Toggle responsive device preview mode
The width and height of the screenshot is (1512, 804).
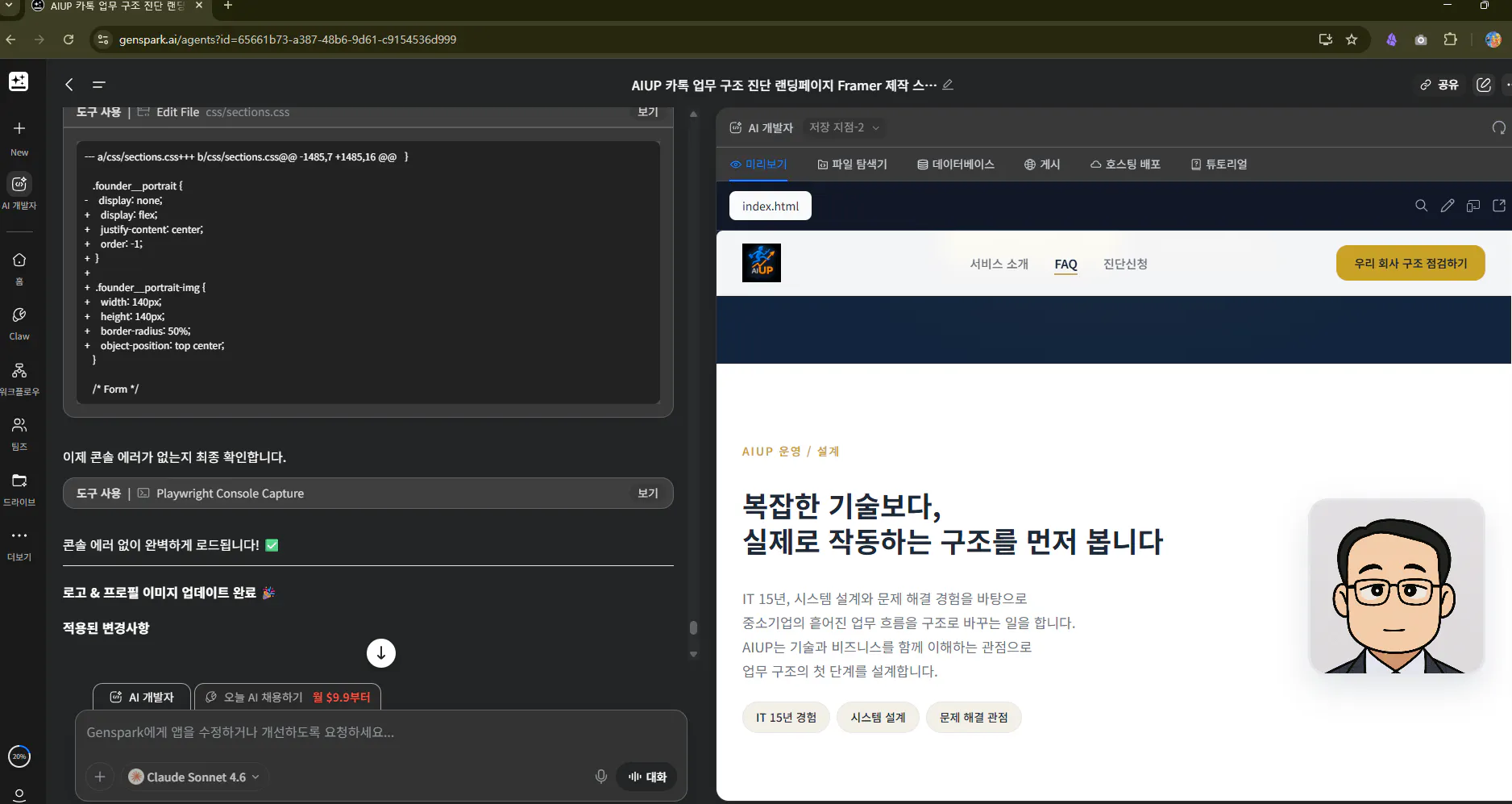tap(1473, 206)
